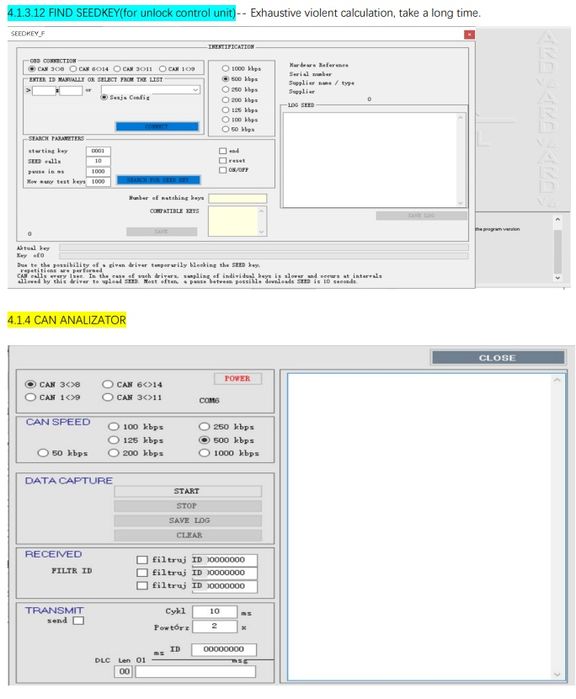Click START in DATA CAPTURE

point(188,491)
